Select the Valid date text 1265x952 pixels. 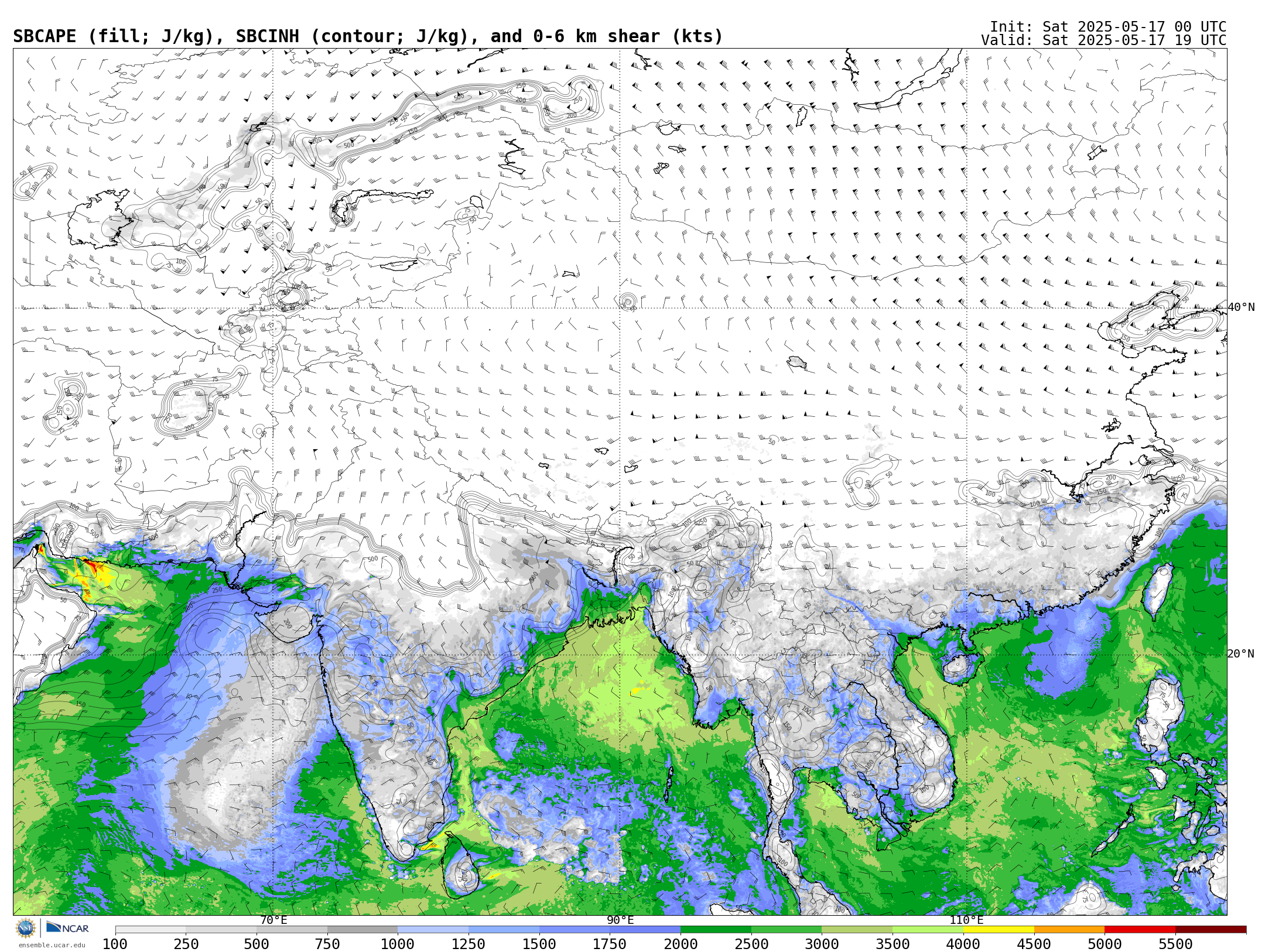(1104, 40)
